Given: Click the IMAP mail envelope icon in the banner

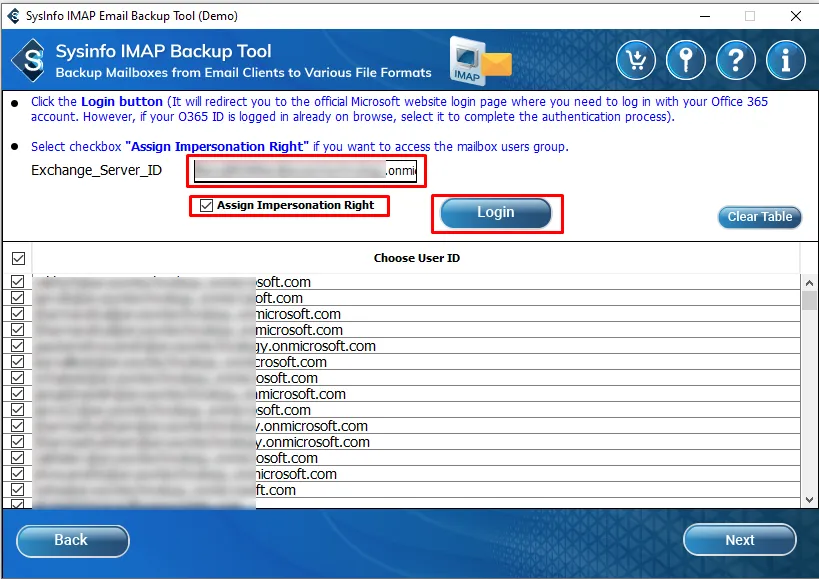Looking at the screenshot, I should point(481,61).
